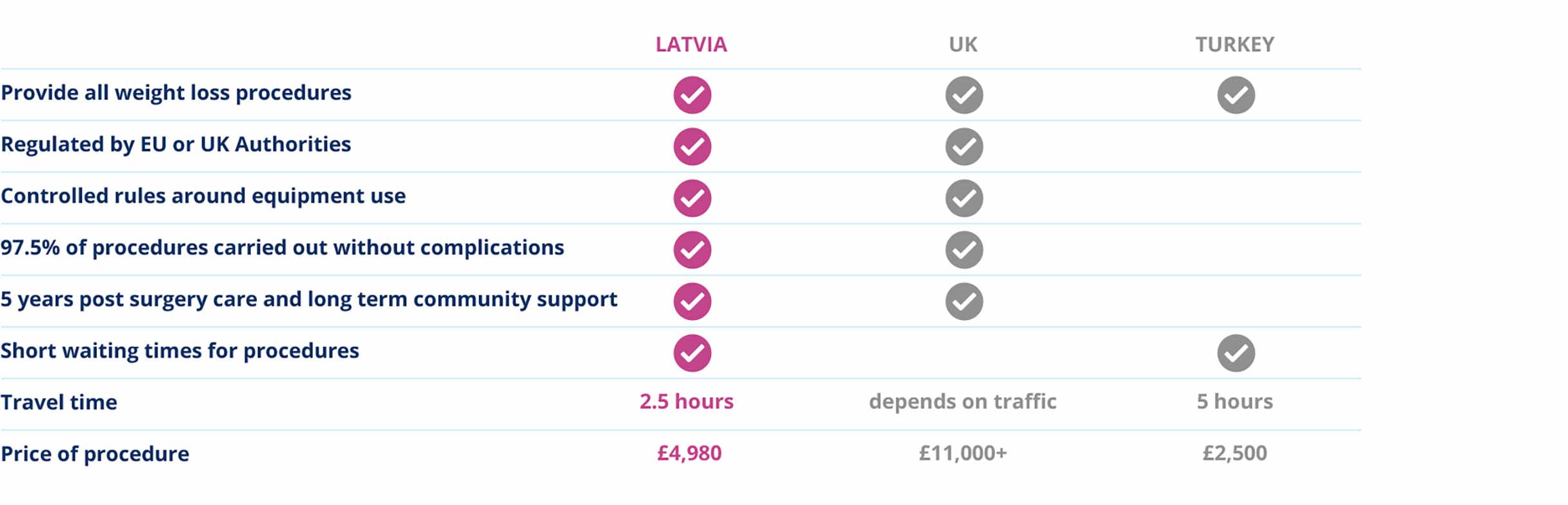Click Latvia price £4,980
Screen dimensions: 1568x505
[689, 453]
